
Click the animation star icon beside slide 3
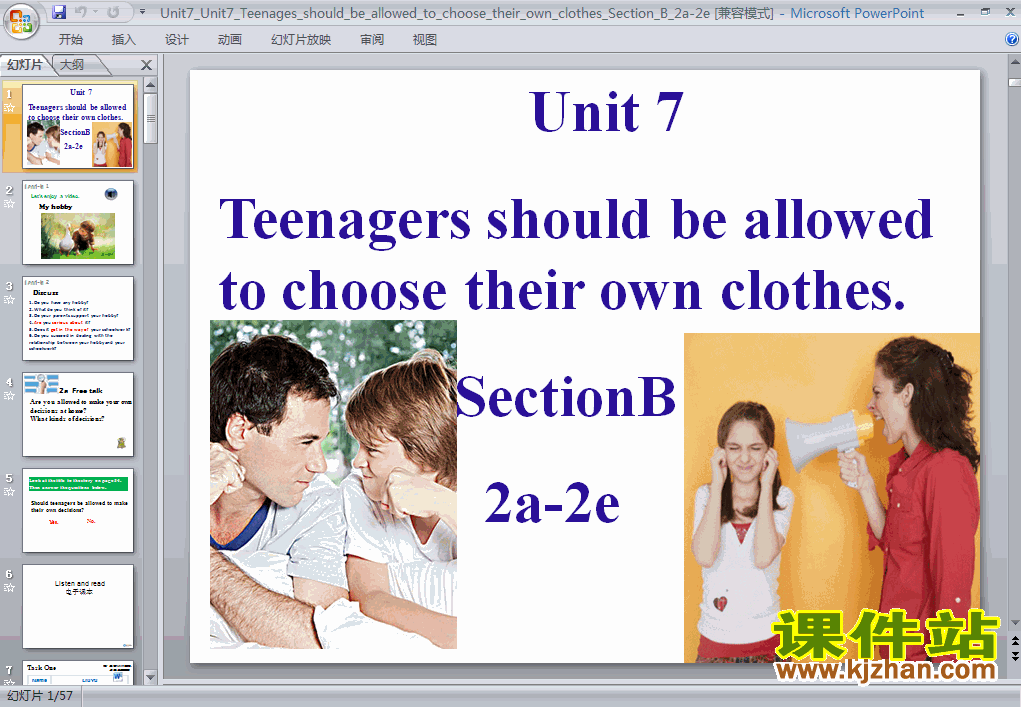click(9, 299)
